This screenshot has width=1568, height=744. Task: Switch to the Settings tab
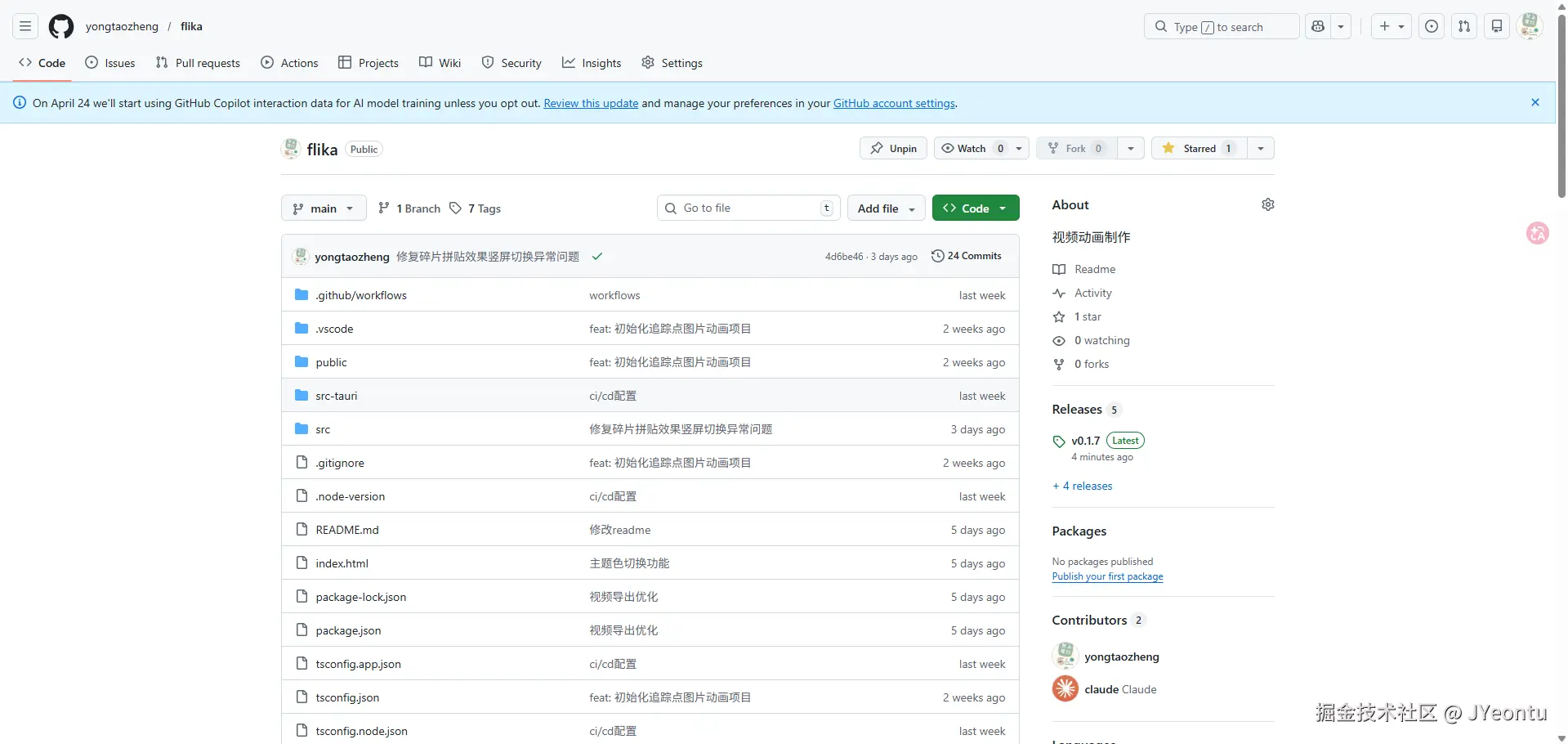pyautogui.click(x=672, y=63)
